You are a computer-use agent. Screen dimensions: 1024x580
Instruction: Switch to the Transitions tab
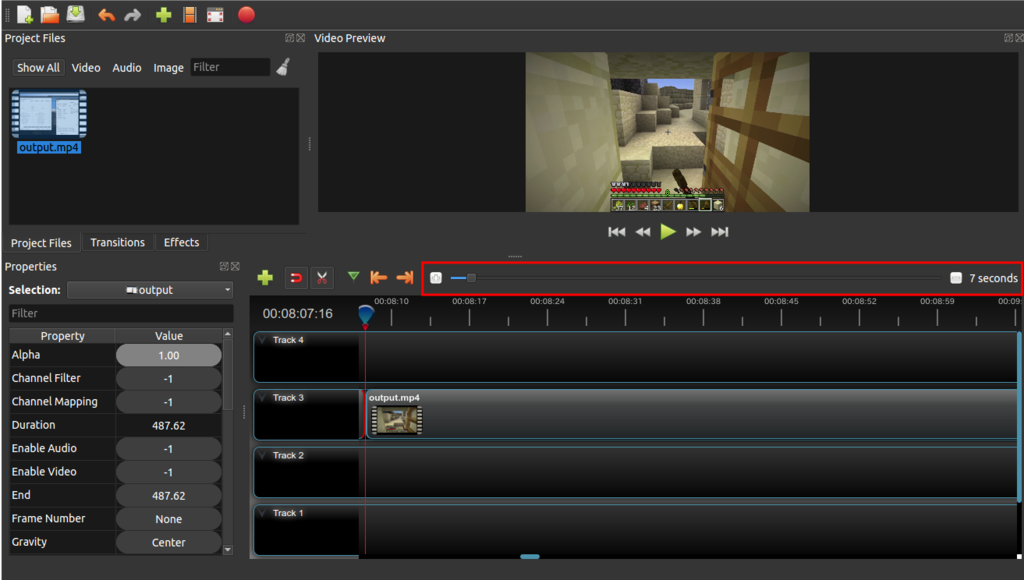[118, 242]
